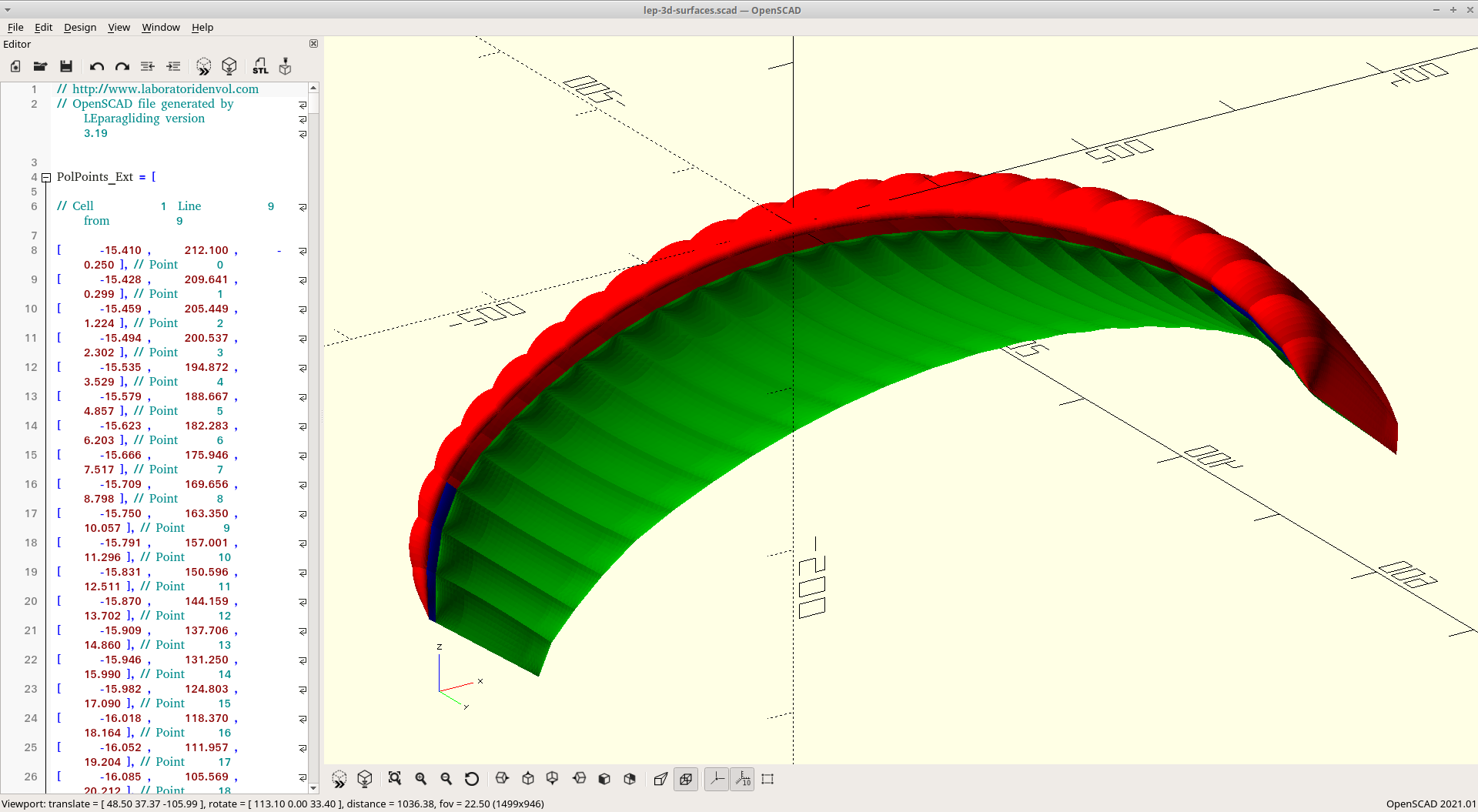Toggle Show Scale Markers button
The width and height of the screenshot is (1478, 812).
coord(742,779)
